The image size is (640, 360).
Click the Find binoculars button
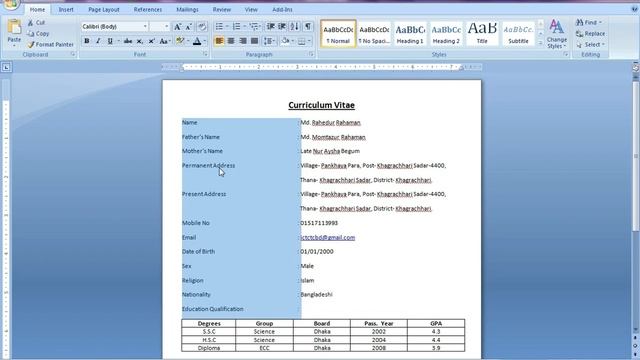coord(589,22)
